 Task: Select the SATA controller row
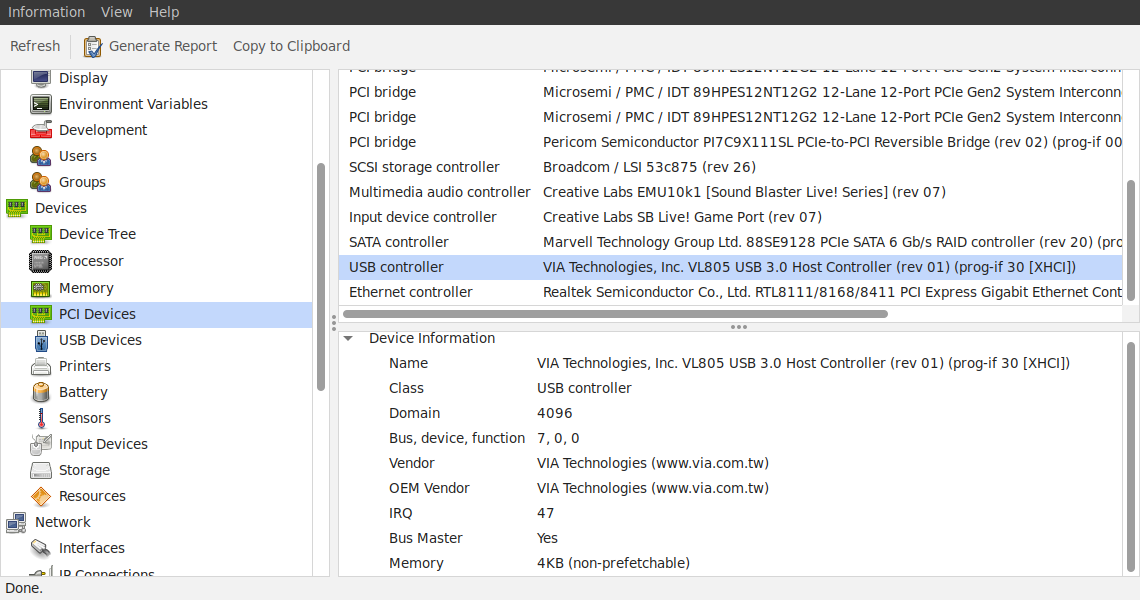(x=398, y=242)
